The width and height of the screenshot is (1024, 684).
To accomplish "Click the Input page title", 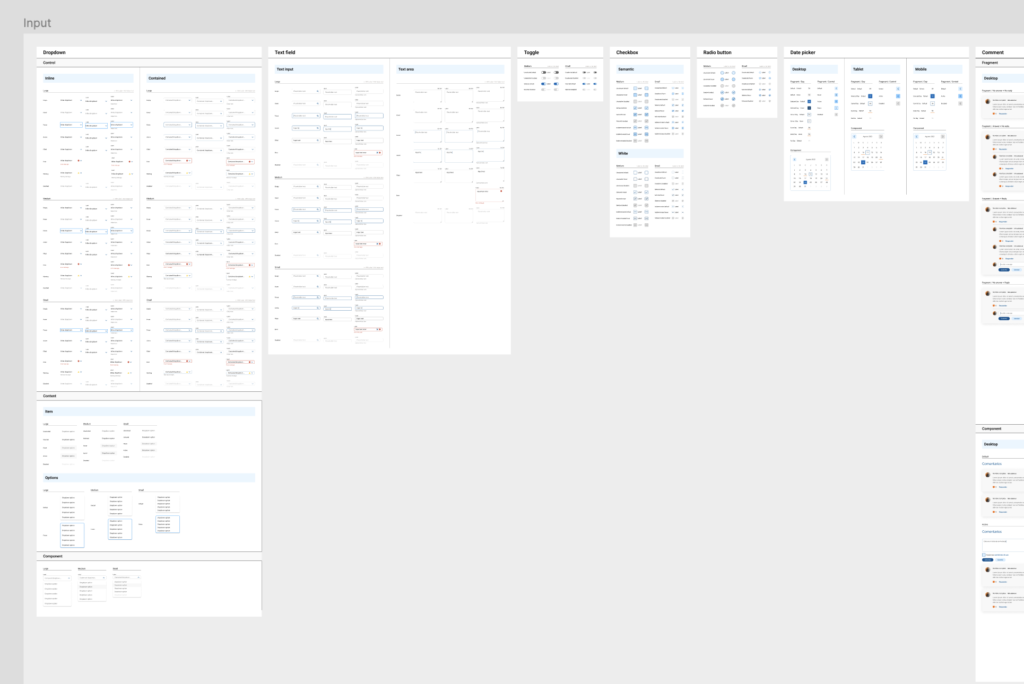I will pos(37,23).
